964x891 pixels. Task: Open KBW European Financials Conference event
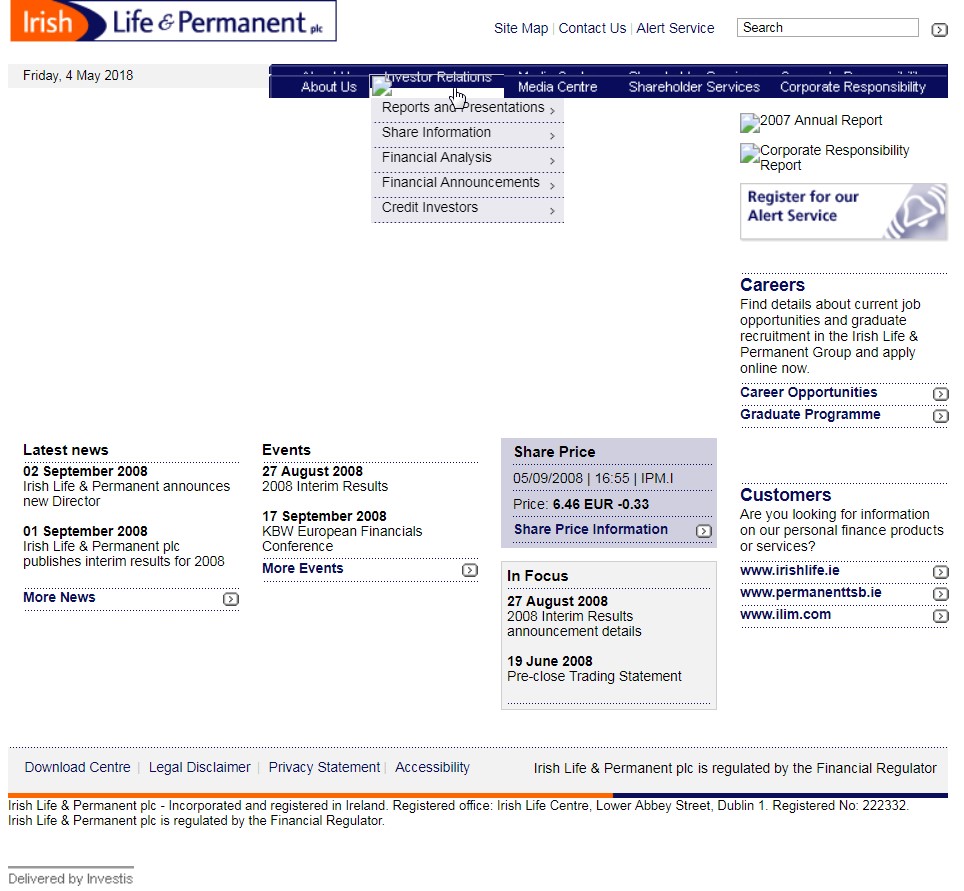342,539
